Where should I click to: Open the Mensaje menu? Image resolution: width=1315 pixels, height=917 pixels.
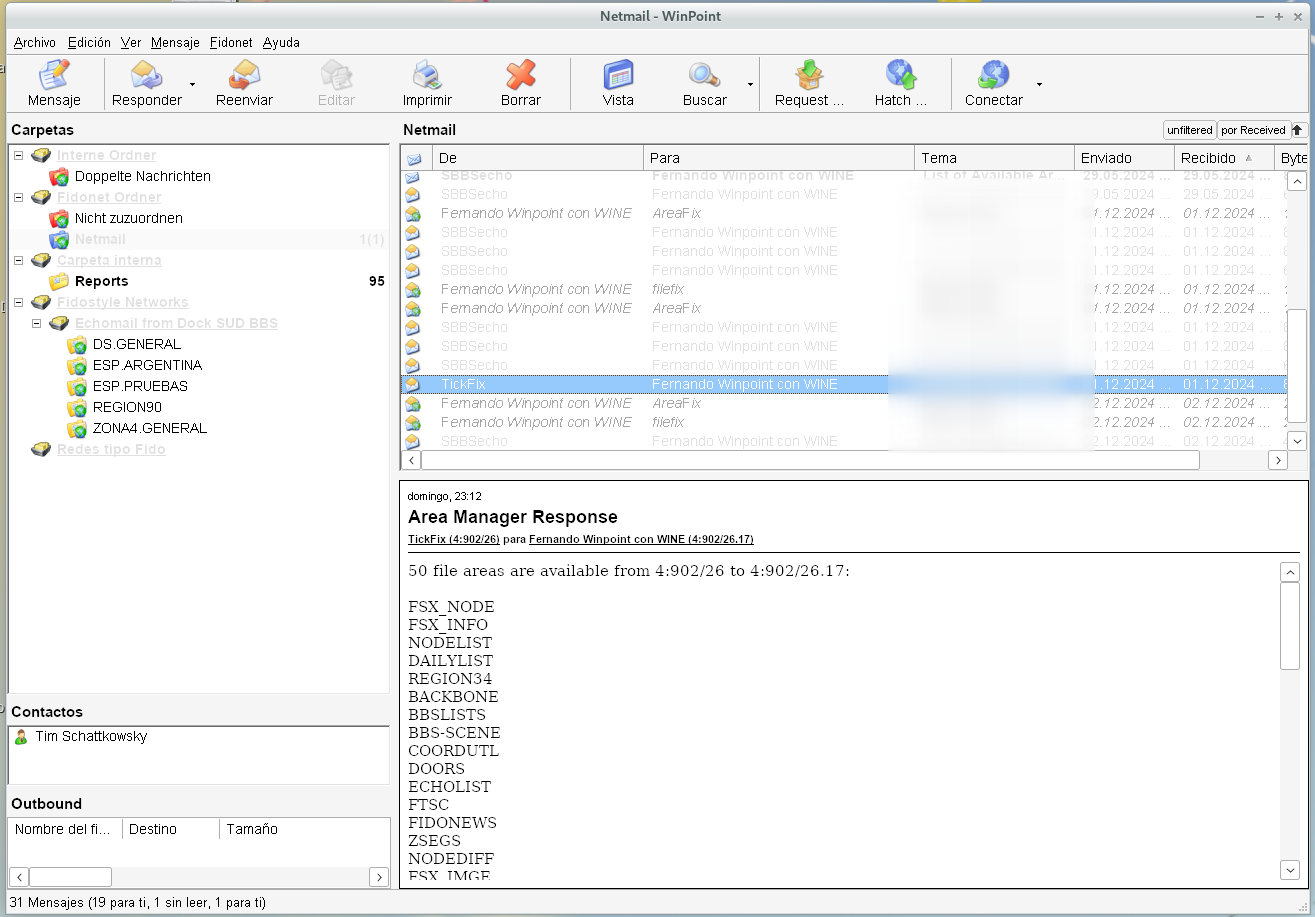[175, 43]
